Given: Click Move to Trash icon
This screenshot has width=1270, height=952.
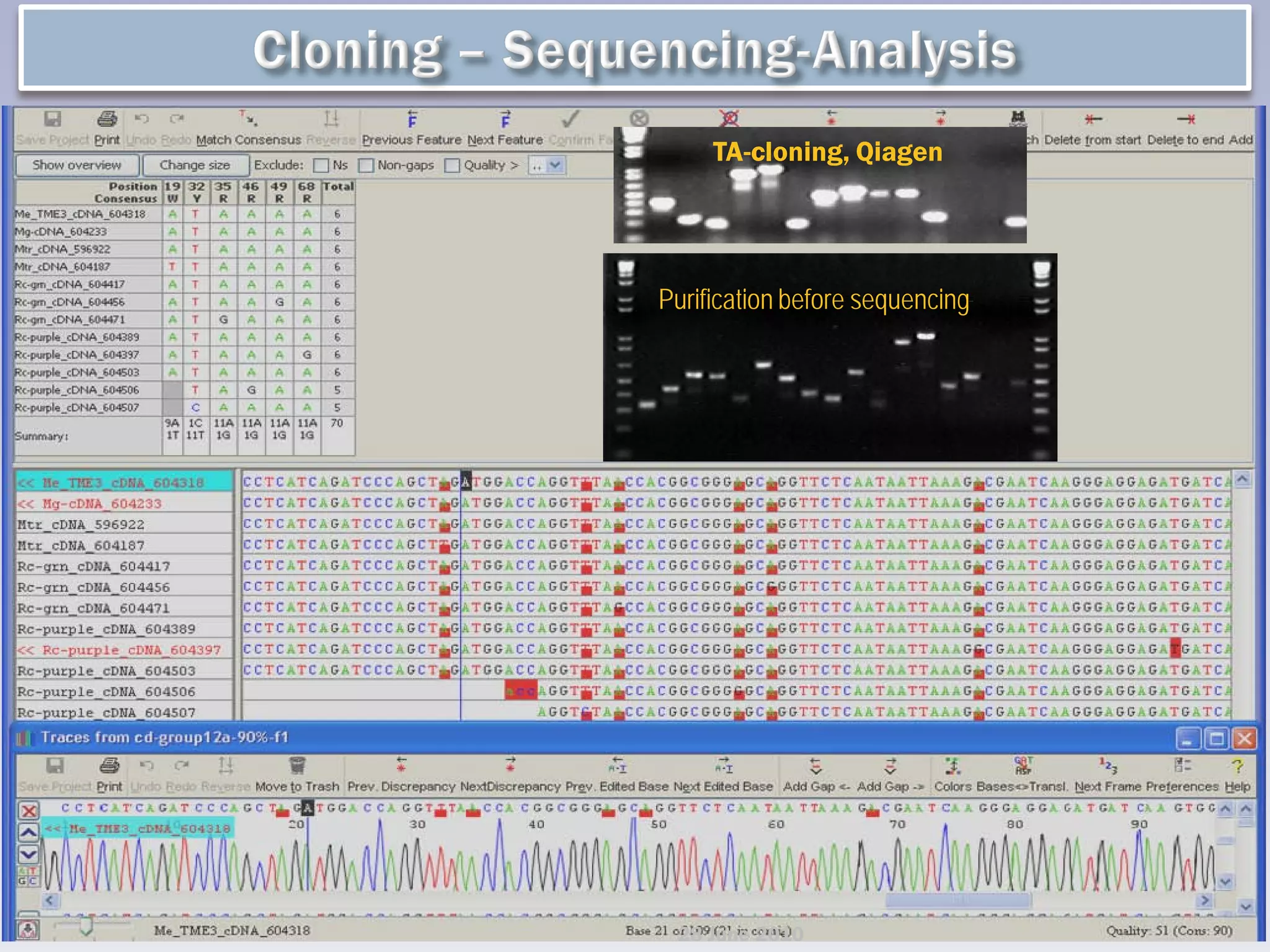Looking at the screenshot, I should [297, 765].
